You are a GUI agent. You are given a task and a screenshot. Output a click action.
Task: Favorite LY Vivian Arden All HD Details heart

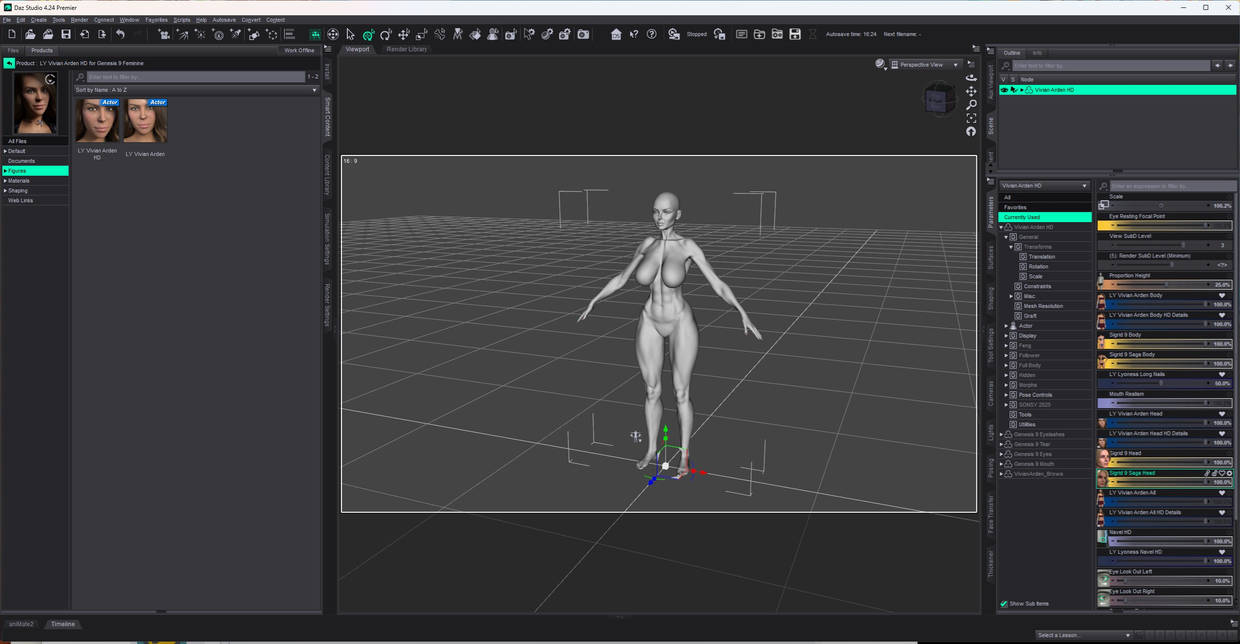click(x=1221, y=512)
